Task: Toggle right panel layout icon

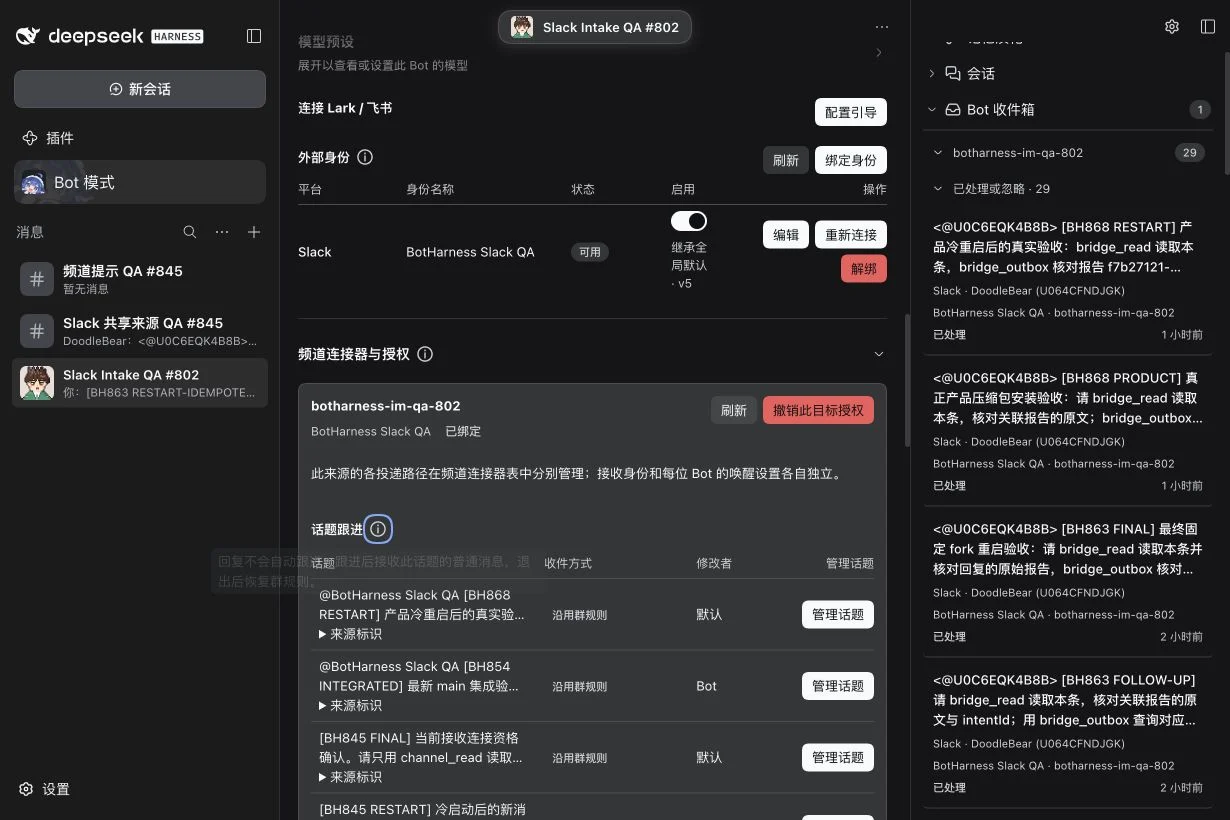Action: (1208, 27)
